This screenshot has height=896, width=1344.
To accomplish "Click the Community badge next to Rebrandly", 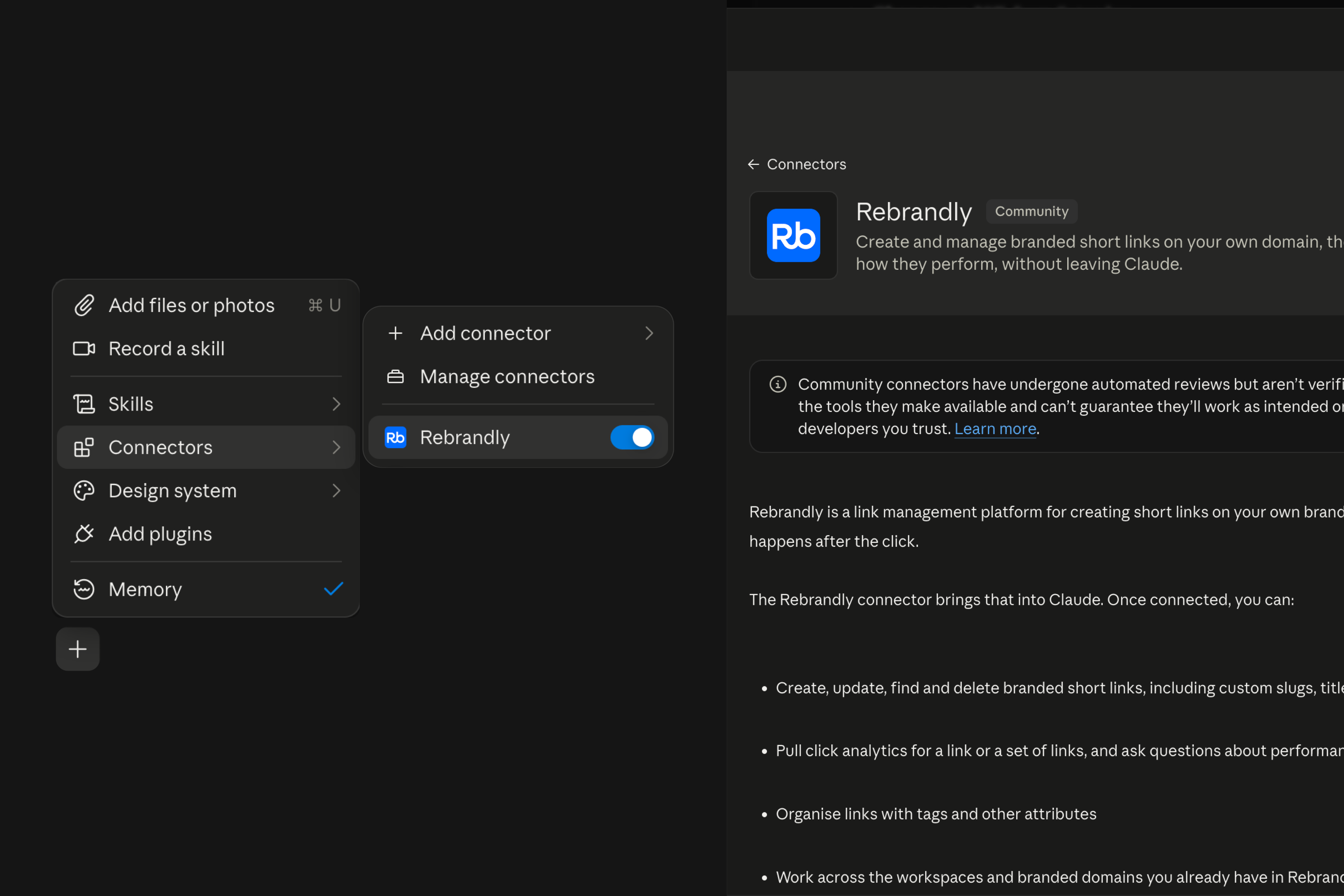I will point(1031,211).
